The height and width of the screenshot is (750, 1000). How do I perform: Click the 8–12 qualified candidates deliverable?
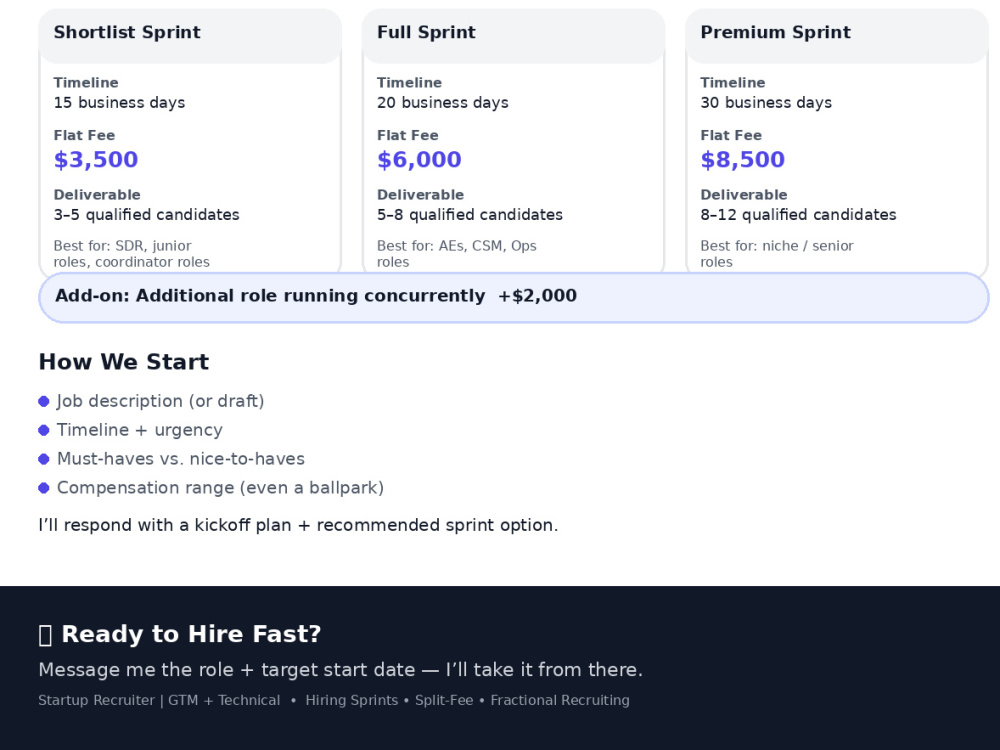798,215
